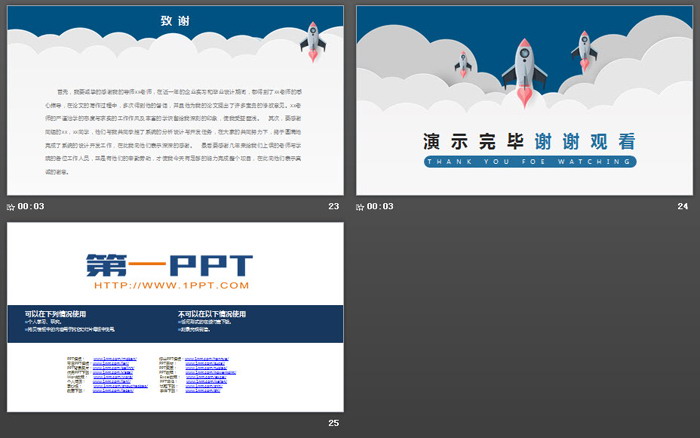The image size is (700, 438).
Task: Click slide number 25 label
Action: click(x=333, y=423)
